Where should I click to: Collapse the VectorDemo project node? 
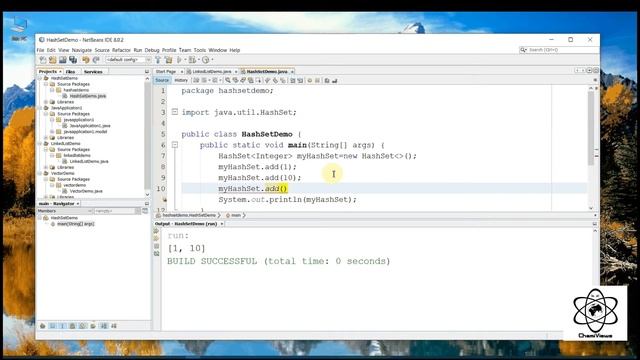click(x=40, y=173)
